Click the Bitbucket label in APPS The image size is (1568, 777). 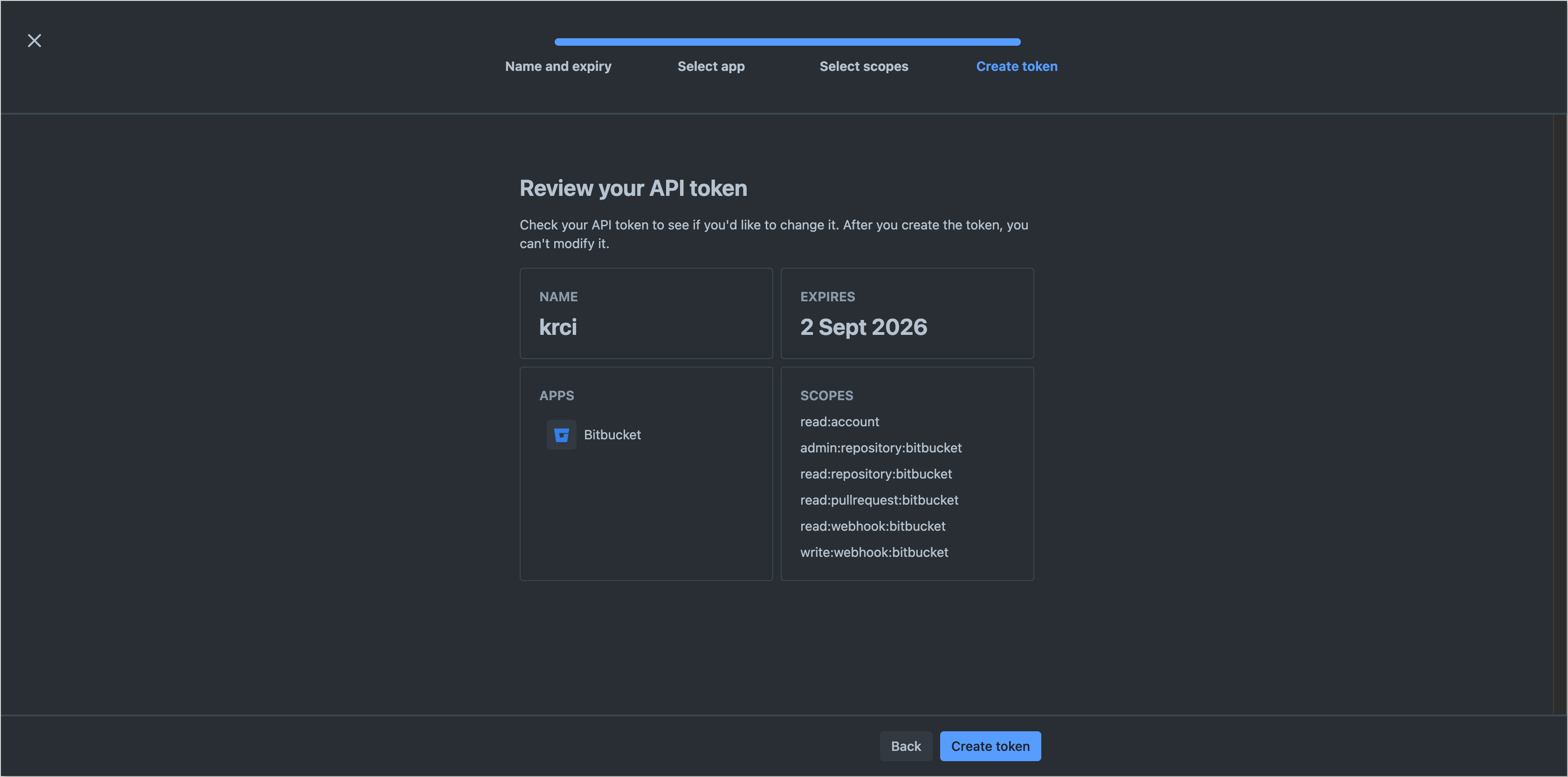[612, 434]
